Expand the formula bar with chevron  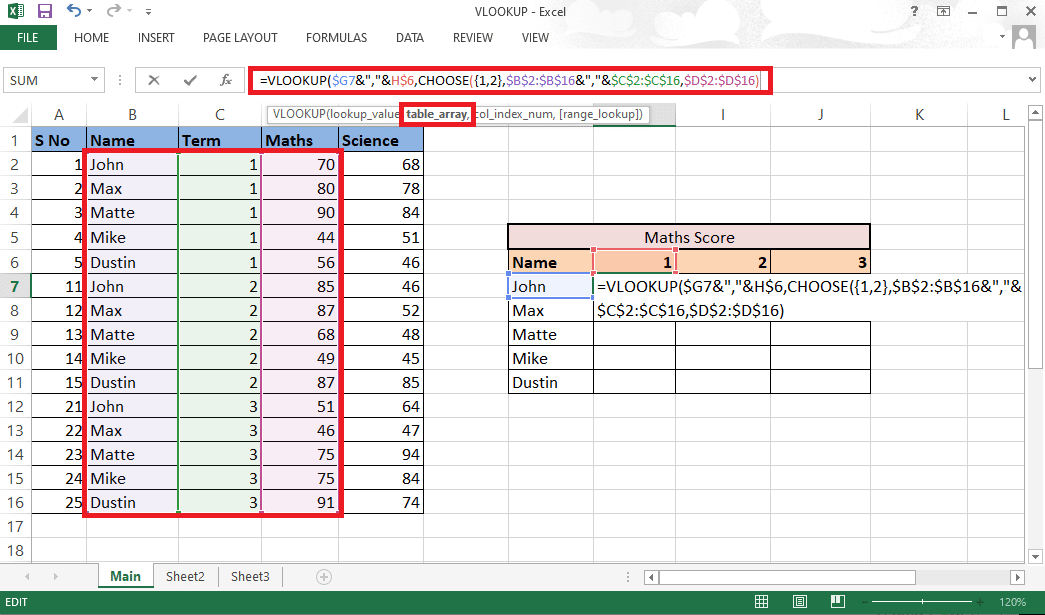(x=1034, y=80)
